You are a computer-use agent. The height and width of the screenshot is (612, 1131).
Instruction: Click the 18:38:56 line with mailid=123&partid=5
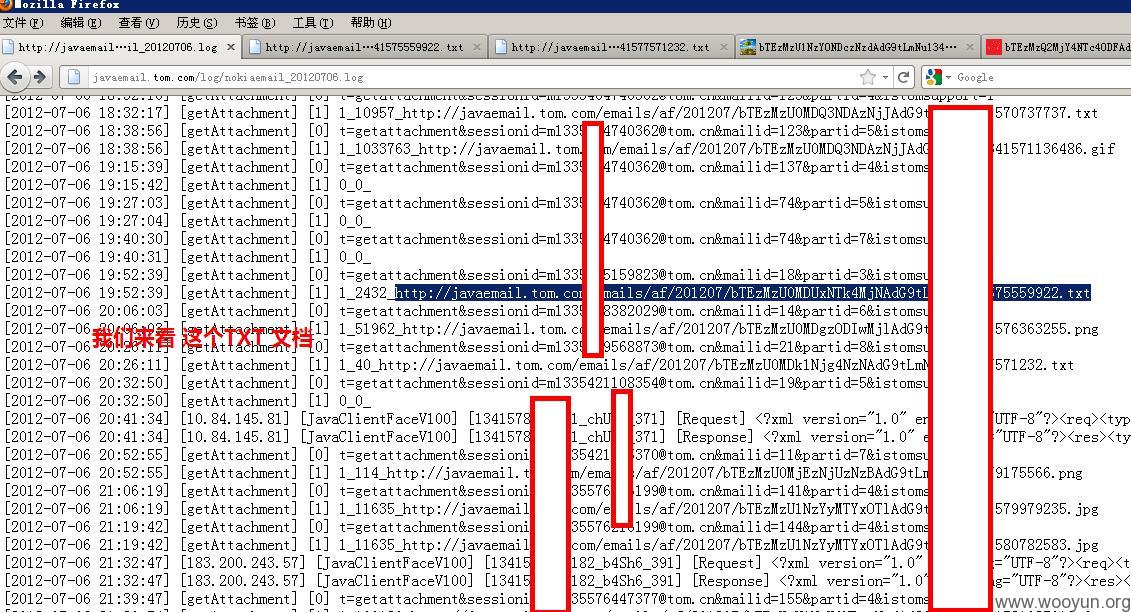pos(467,131)
